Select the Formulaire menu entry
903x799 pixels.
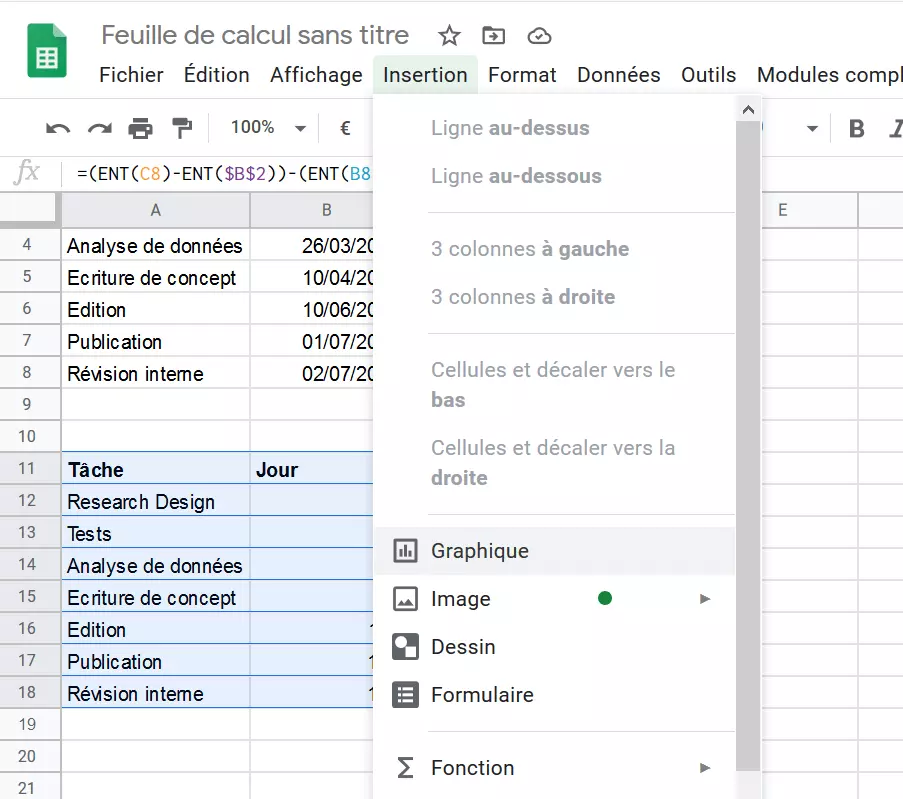(555, 695)
